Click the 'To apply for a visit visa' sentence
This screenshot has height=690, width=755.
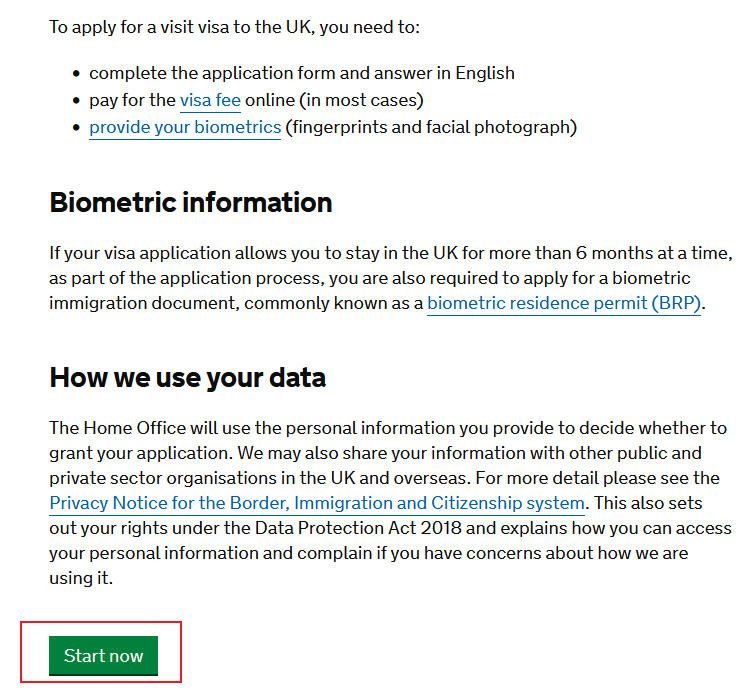[x=235, y=26]
